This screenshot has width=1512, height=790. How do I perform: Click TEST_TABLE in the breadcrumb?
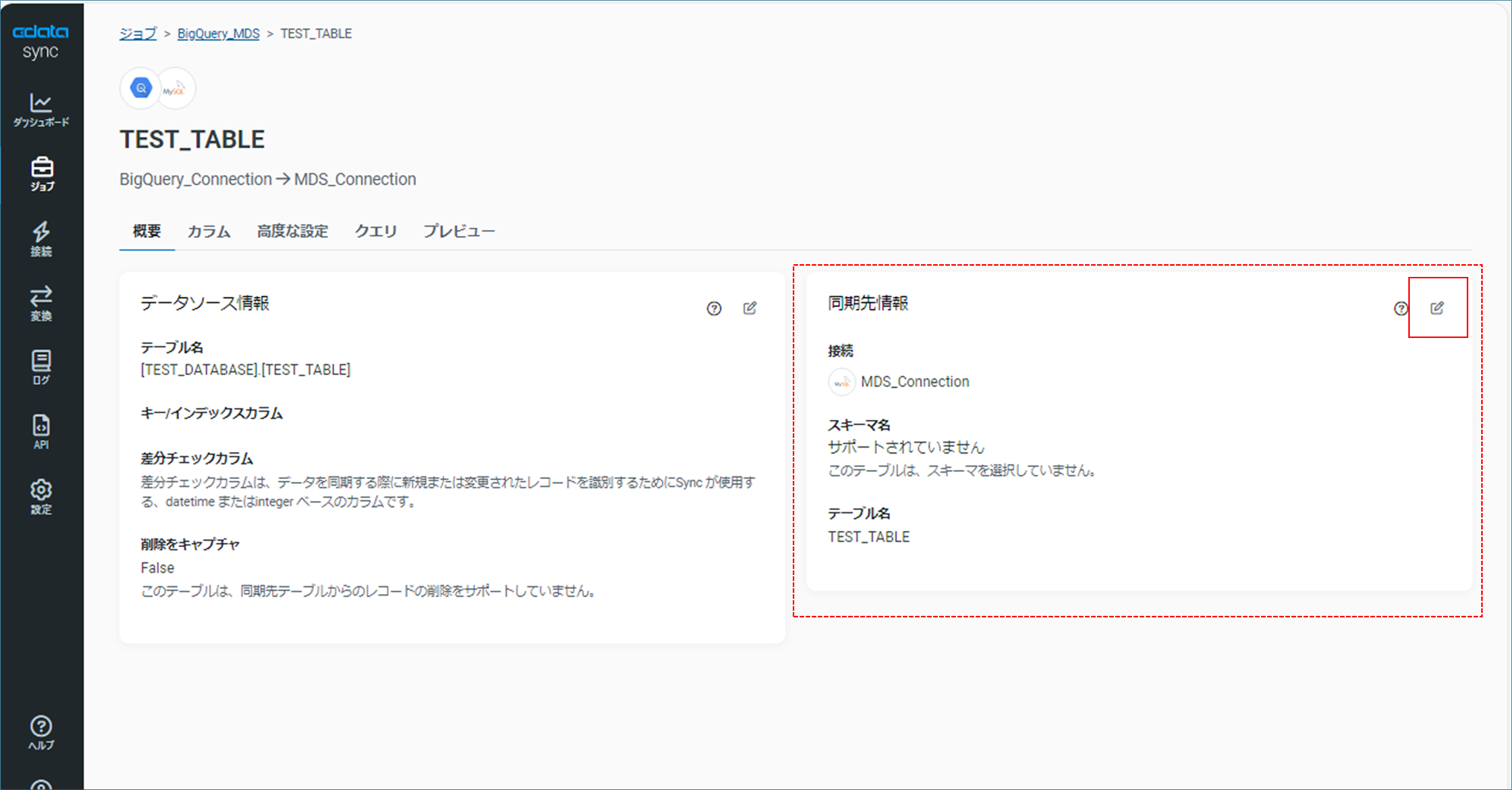click(316, 34)
